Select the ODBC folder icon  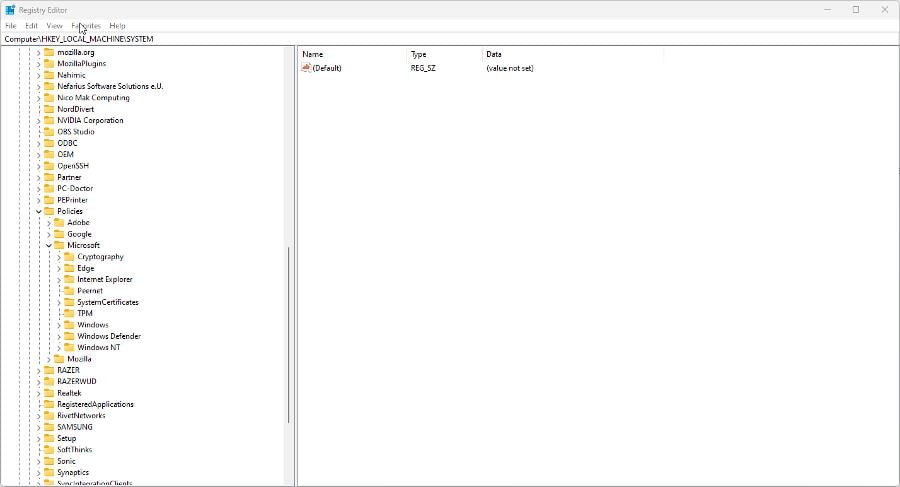49,143
